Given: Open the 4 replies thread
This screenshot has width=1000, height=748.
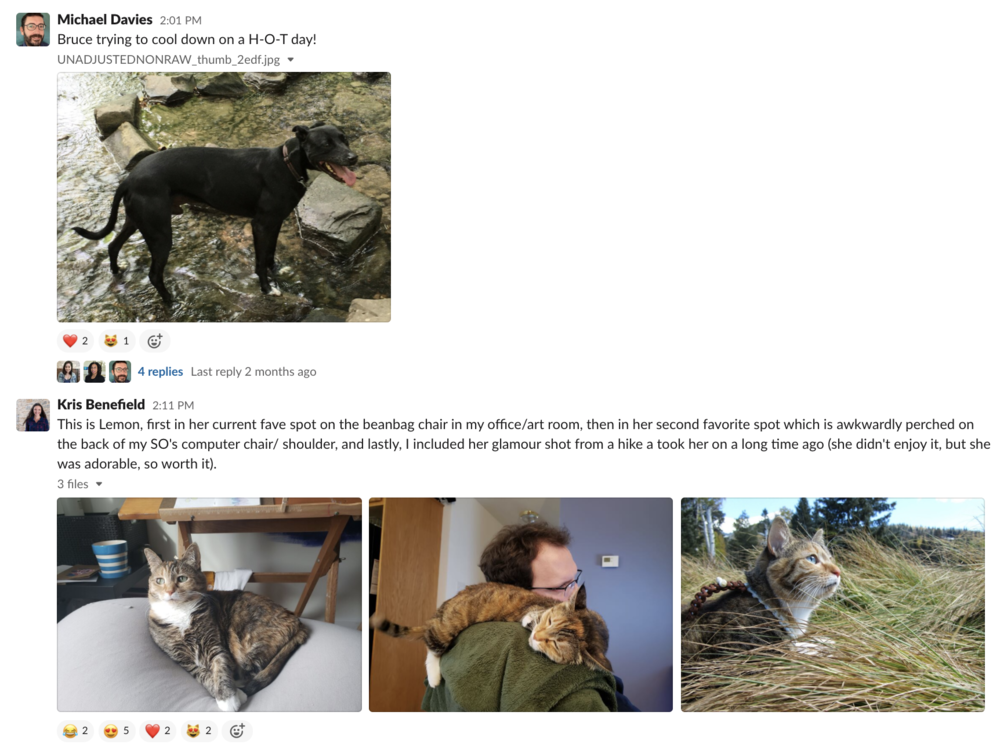Looking at the screenshot, I should pyautogui.click(x=160, y=371).
